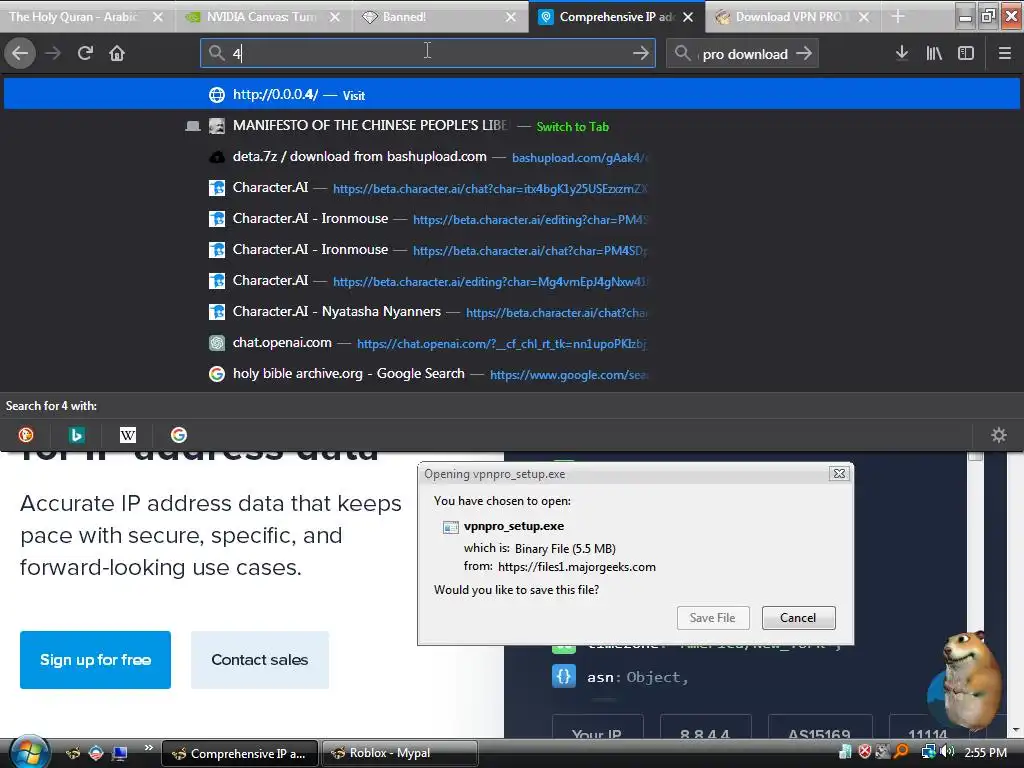Click the orange magnifier tray icon
The height and width of the screenshot is (768, 1024).
pos(901,752)
